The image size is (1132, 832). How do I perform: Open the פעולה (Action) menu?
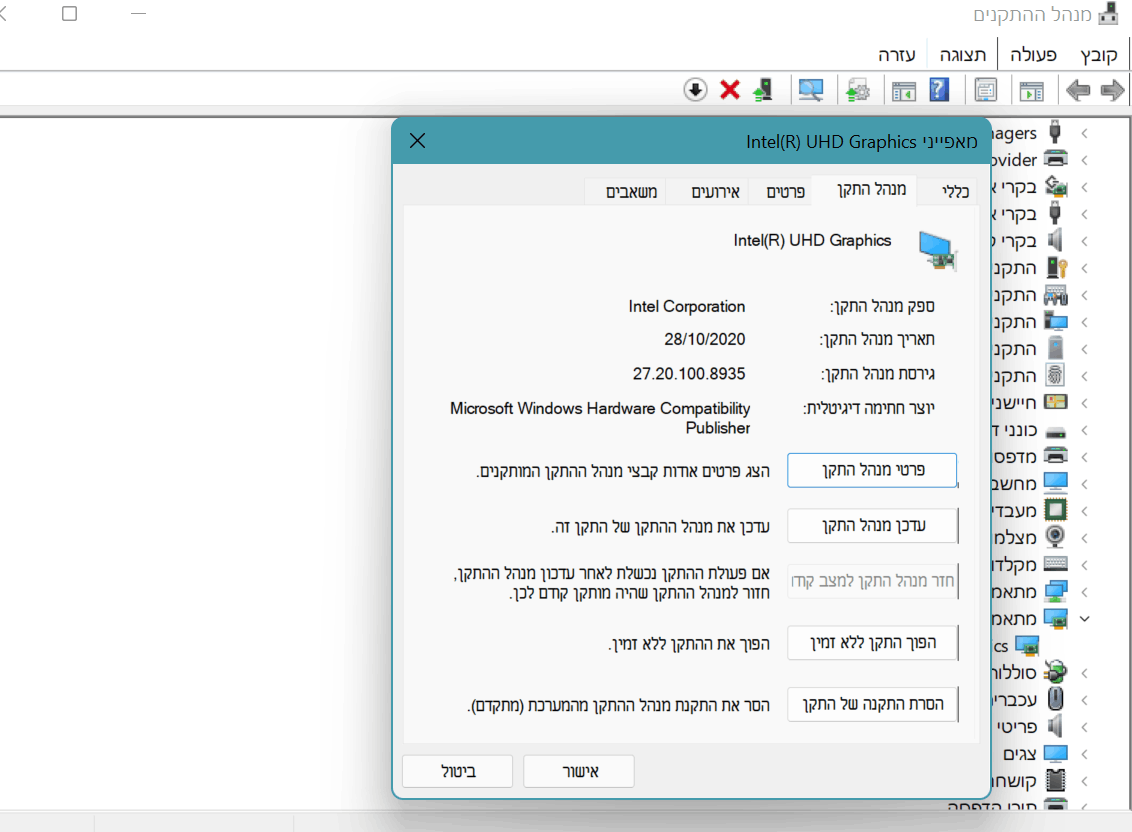[x=1033, y=55]
